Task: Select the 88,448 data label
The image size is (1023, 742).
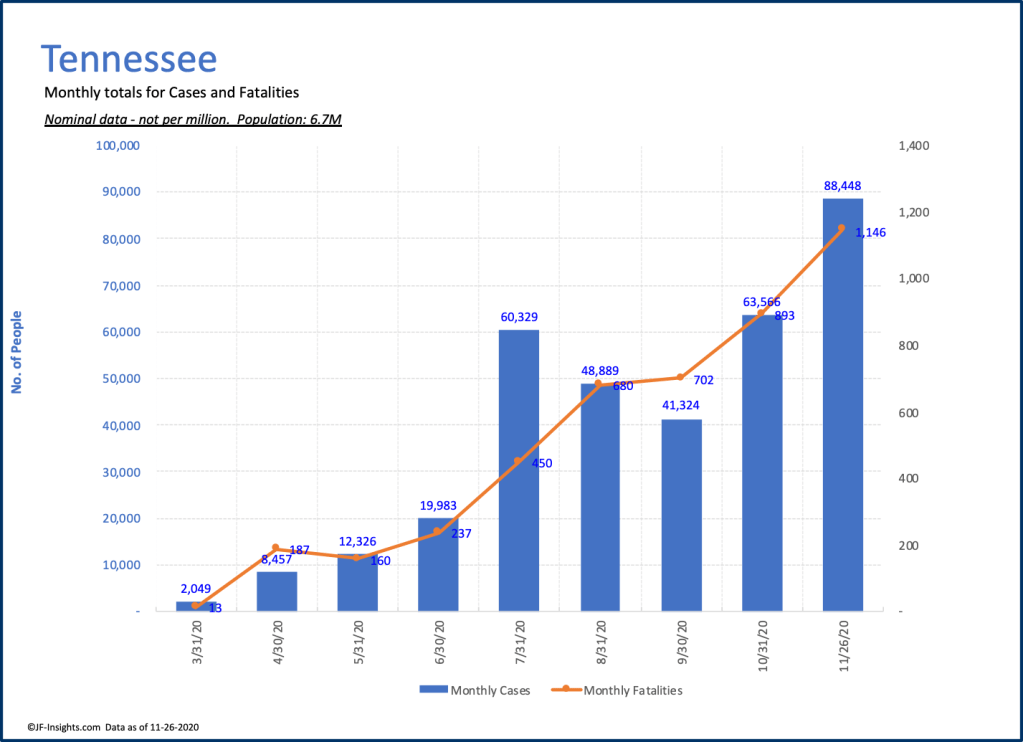Action: tap(842, 185)
